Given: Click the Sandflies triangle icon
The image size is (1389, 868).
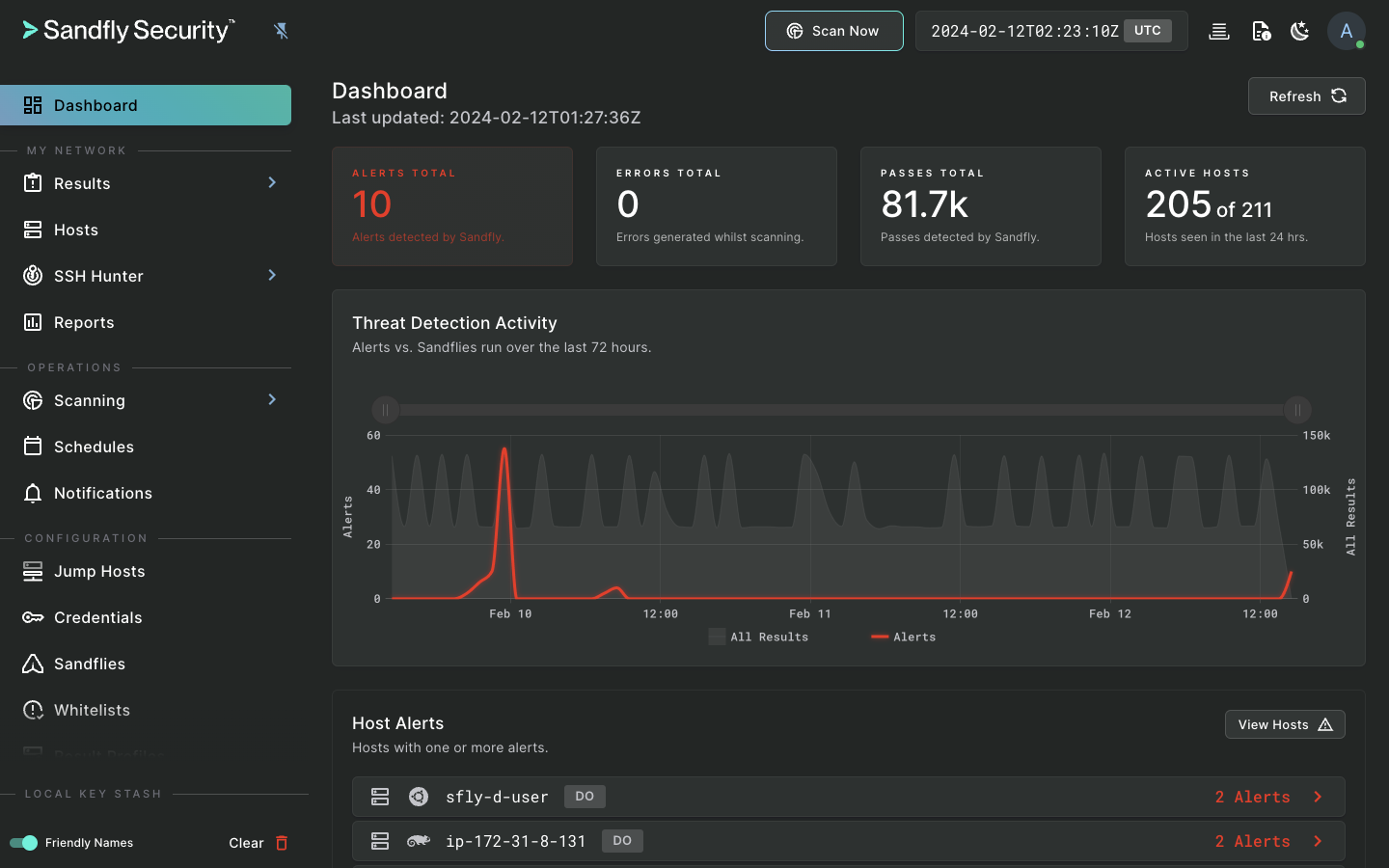Looking at the screenshot, I should tap(33, 664).
